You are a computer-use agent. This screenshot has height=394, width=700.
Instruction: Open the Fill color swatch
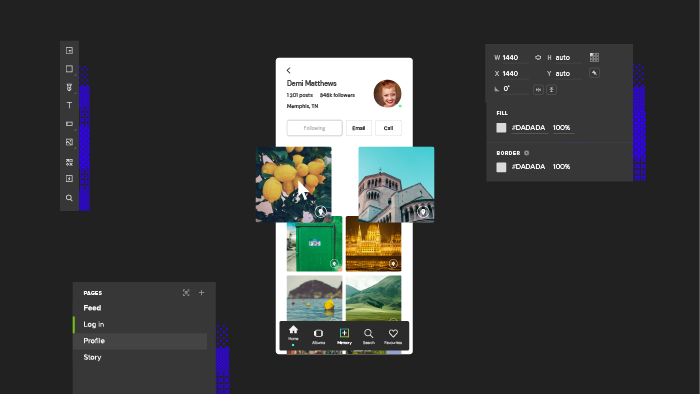501,128
